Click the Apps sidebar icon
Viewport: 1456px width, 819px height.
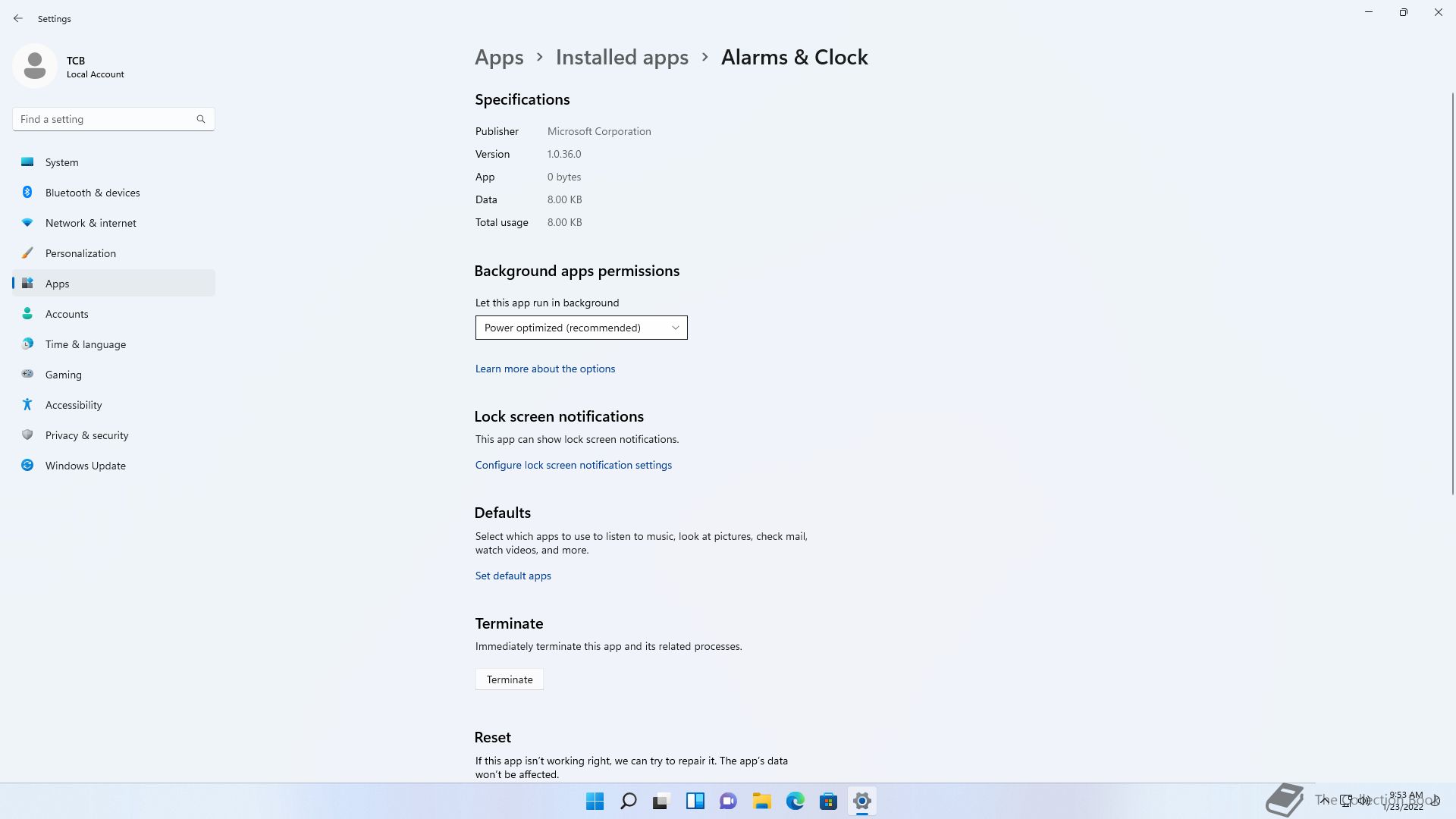click(27, 284)
